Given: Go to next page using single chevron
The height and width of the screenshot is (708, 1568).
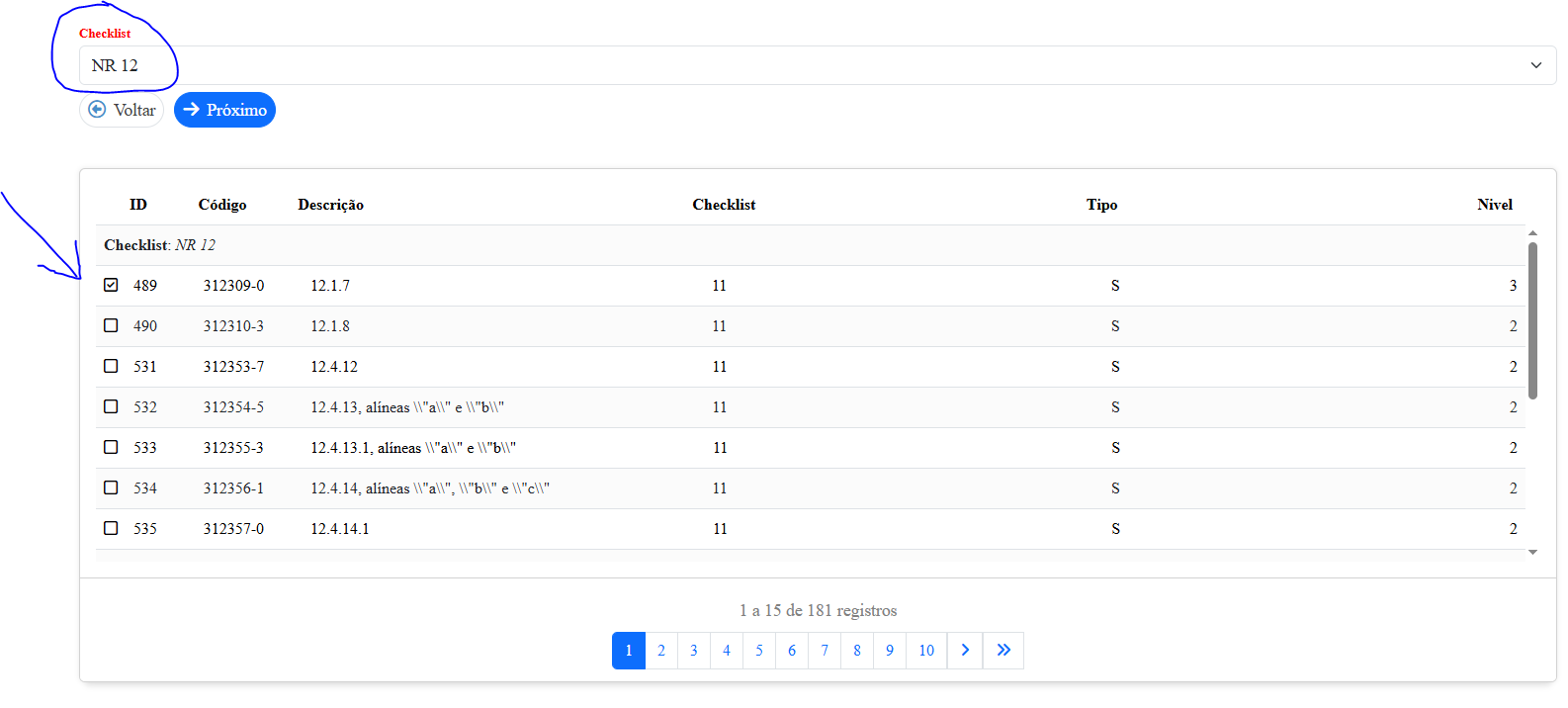Looking at the screenshot, I should pos(965,650).
